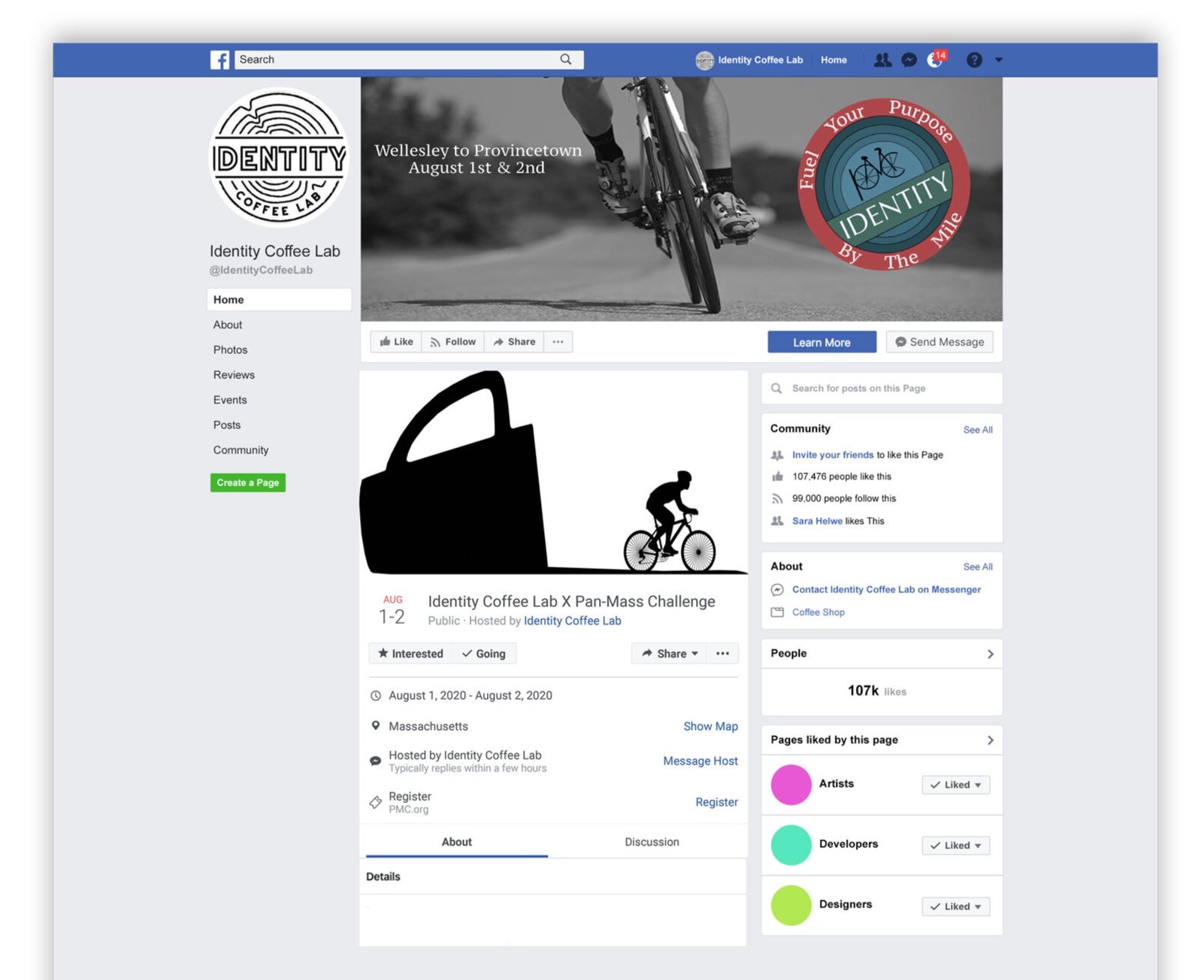The image size is (1204, 980).
Task: Open Posts in the left sidebar
Action: pos(227,425)
